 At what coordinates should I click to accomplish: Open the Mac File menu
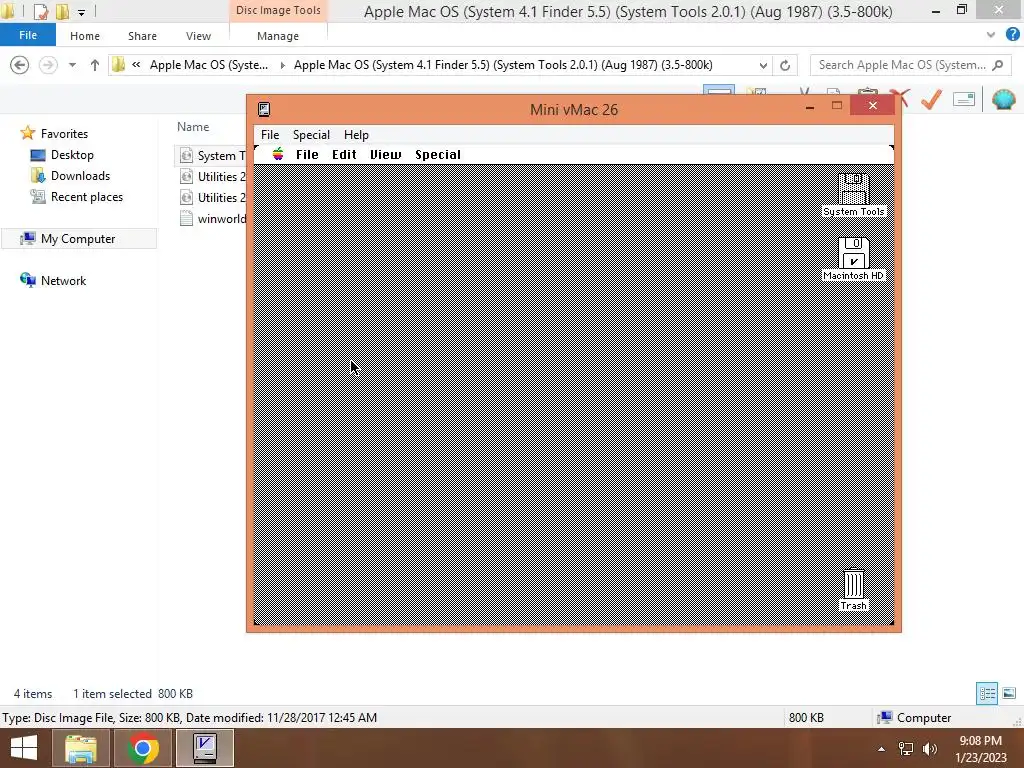point(307,154)
